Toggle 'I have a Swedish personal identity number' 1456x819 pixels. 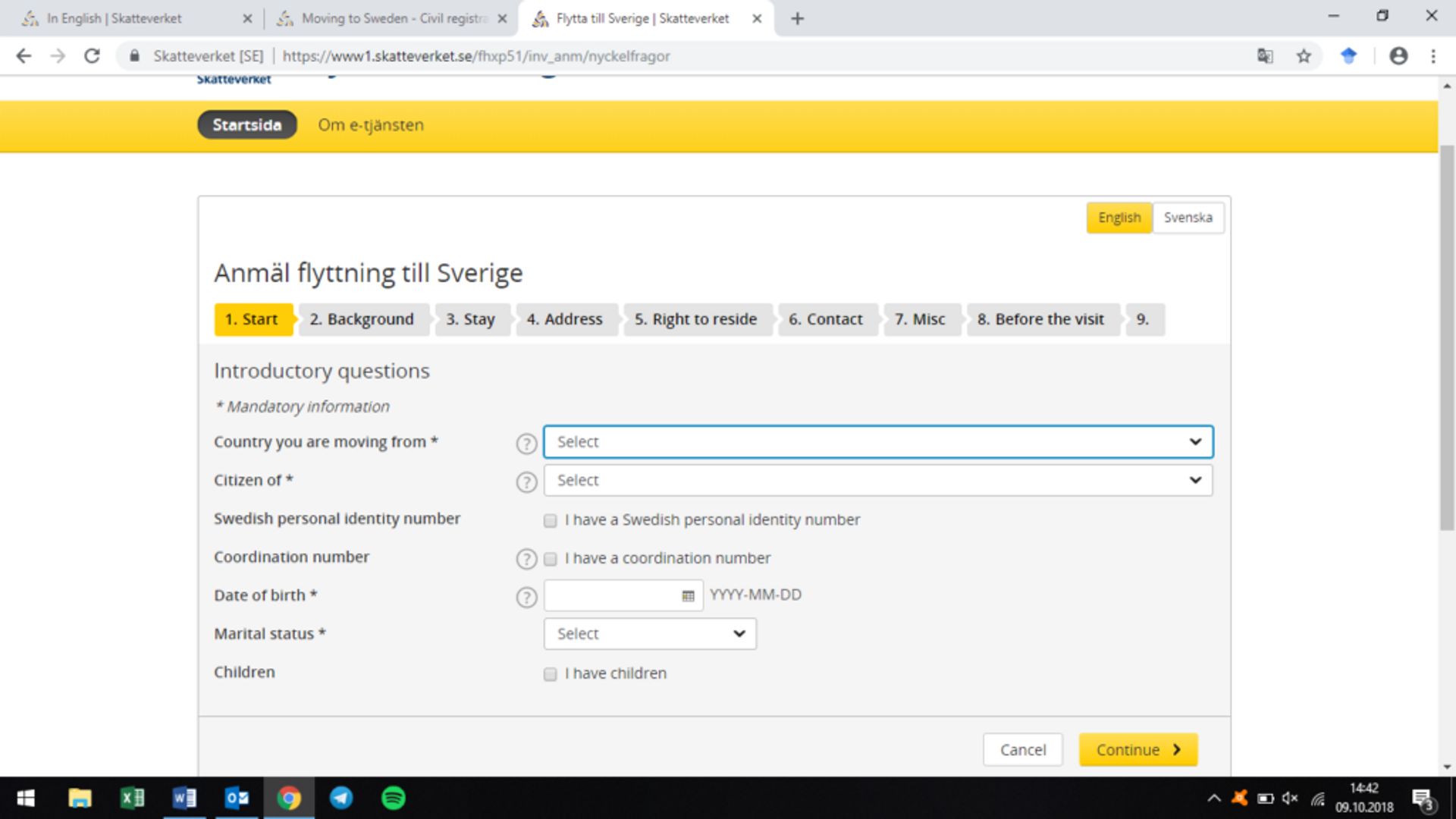point(550,520)
